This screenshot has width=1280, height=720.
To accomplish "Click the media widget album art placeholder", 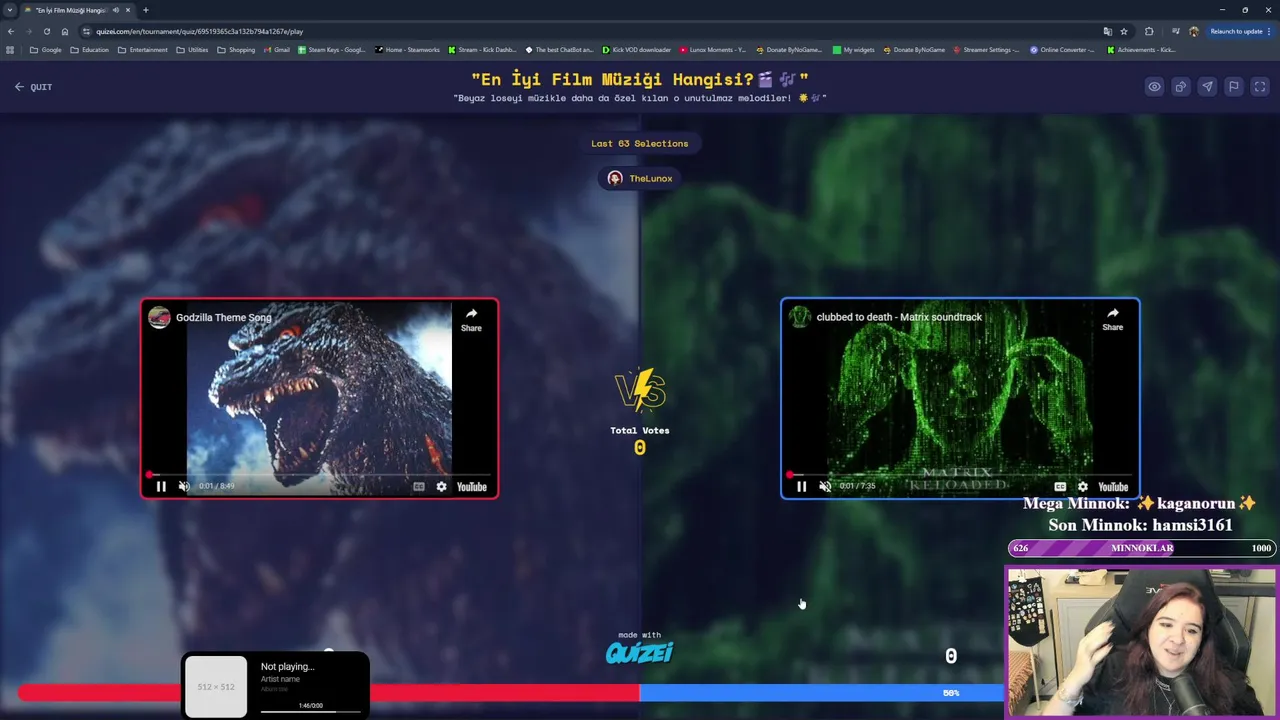I will pyautogui.click(x=216, y=686).
